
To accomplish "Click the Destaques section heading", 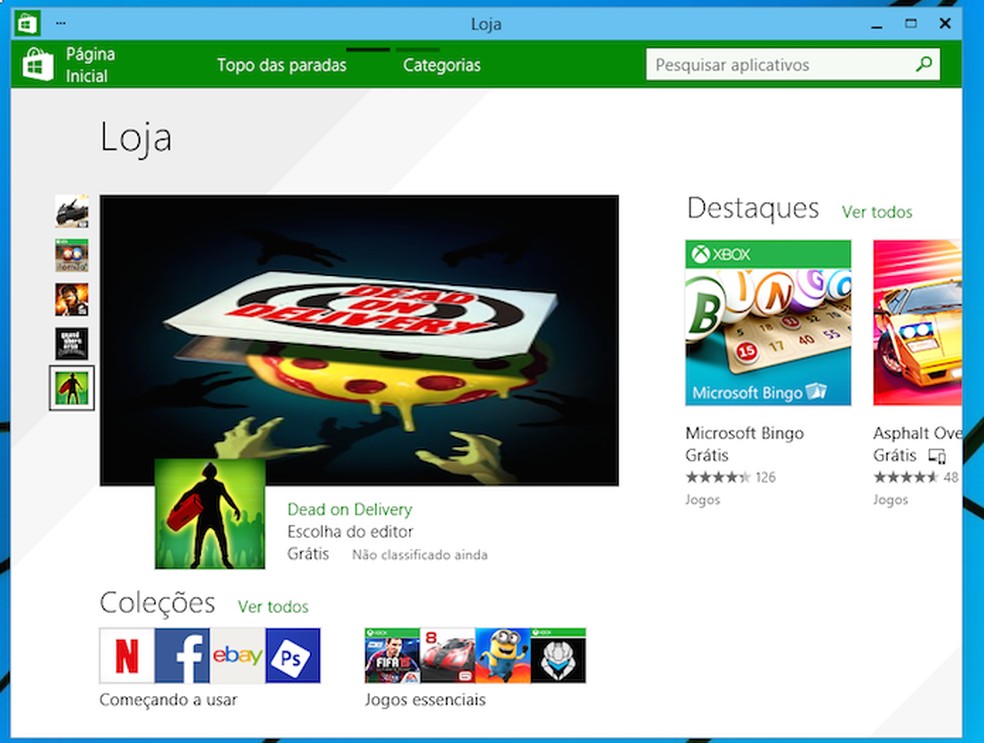I will click(x=753, y=208).
